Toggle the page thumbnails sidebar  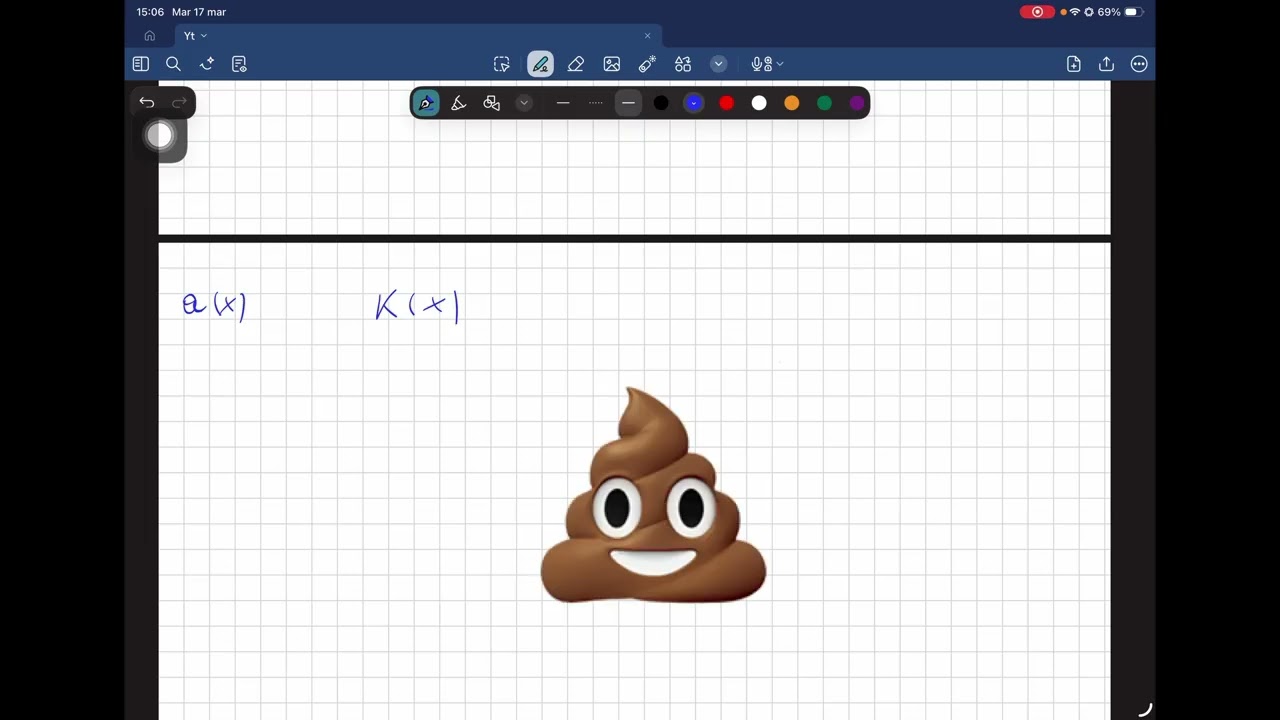point(141,64)
